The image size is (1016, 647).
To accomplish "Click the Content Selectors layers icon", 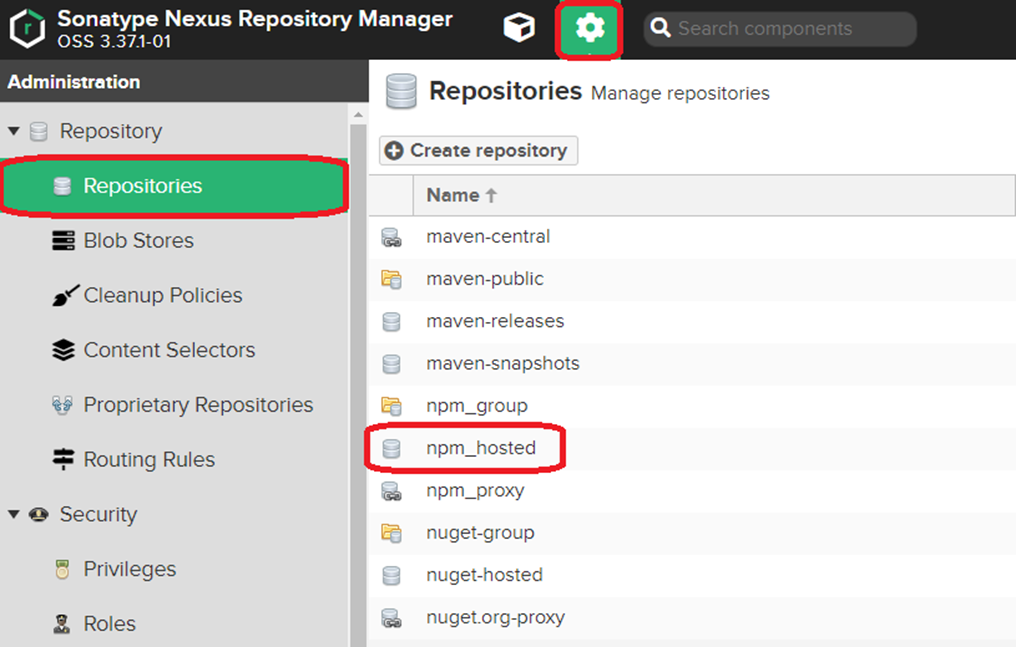I will (63, 350).
